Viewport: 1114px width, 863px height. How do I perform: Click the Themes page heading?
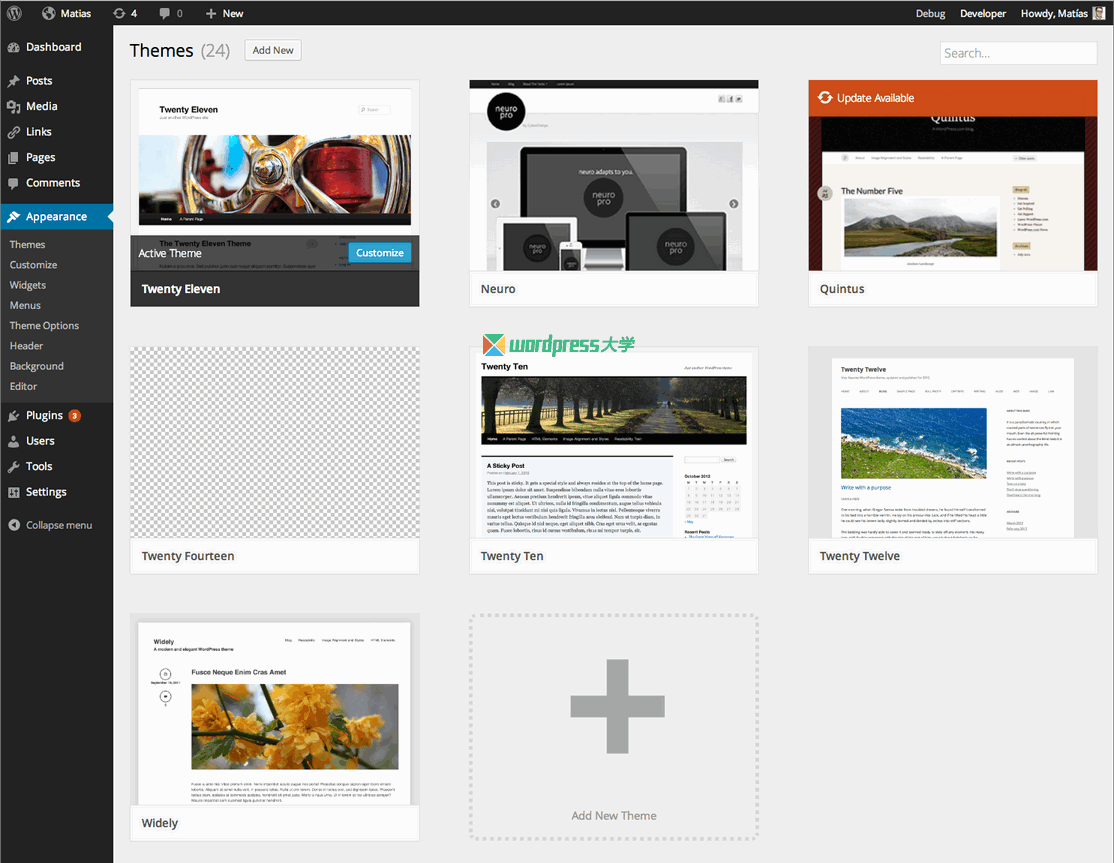[161, 50]
